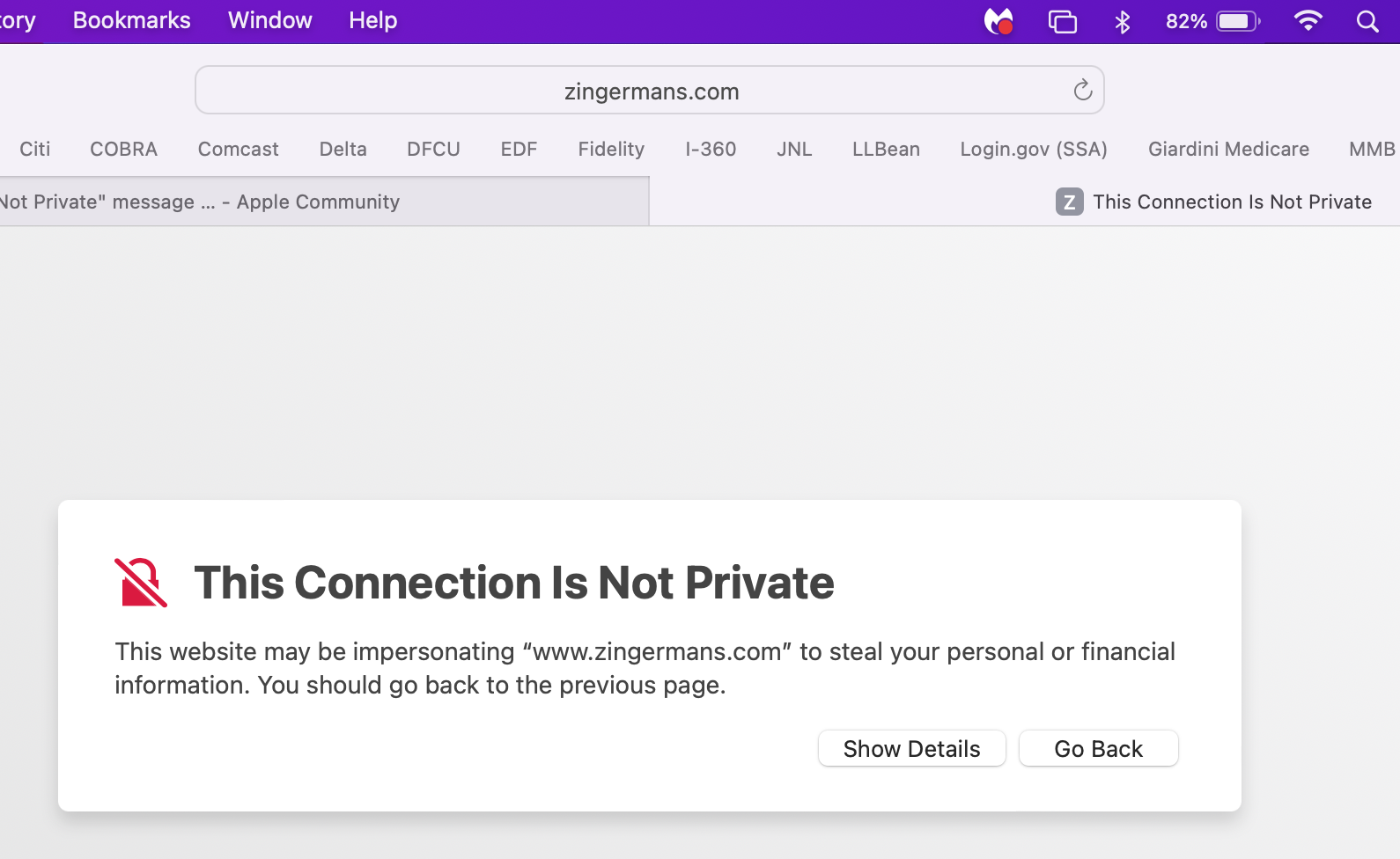Screen dimensions: 1400x859
Task: Click the Bluetooth status icon
Action: (x=1122, y=21)
